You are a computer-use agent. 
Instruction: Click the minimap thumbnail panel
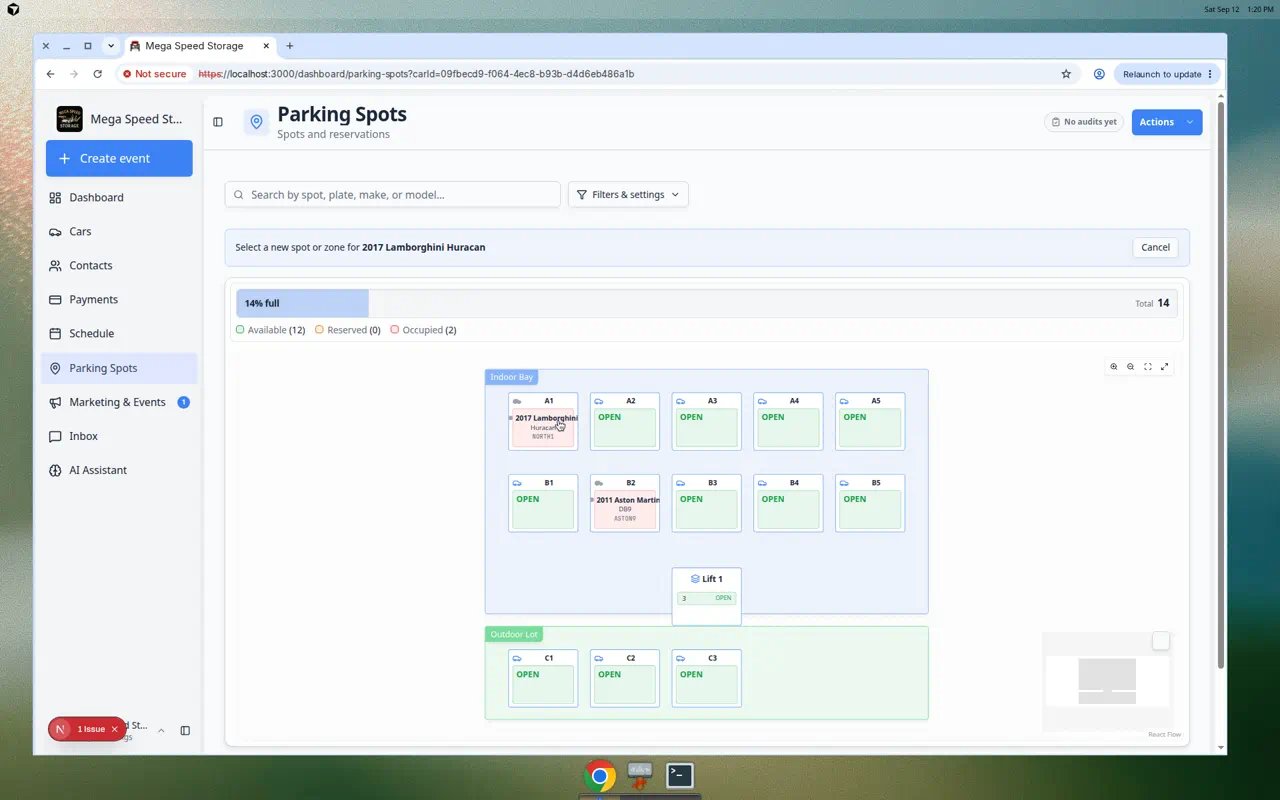pos(1107,681)
